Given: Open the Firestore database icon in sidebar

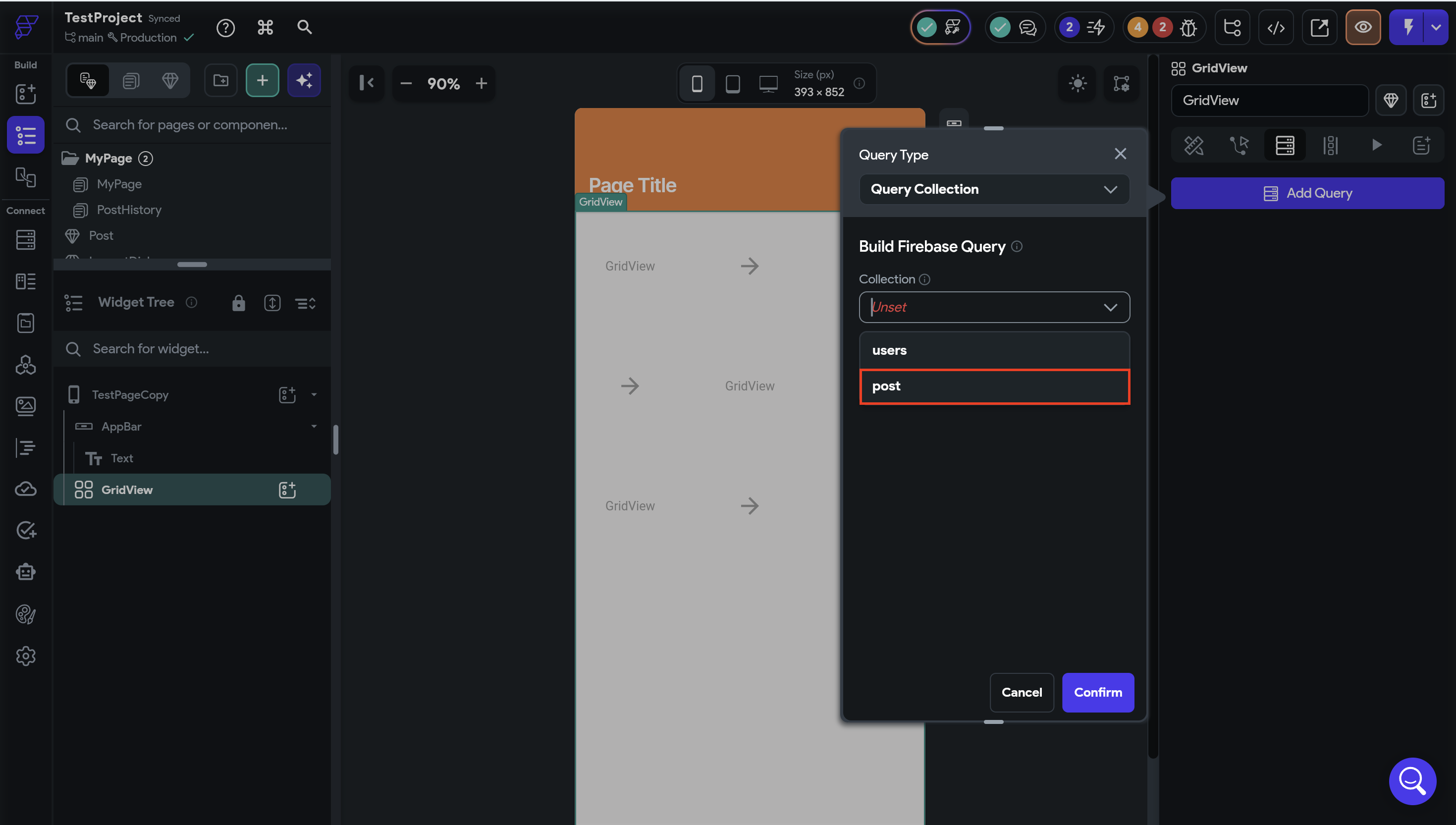Looking at the screenshot, I should click(x=25, y=240).
